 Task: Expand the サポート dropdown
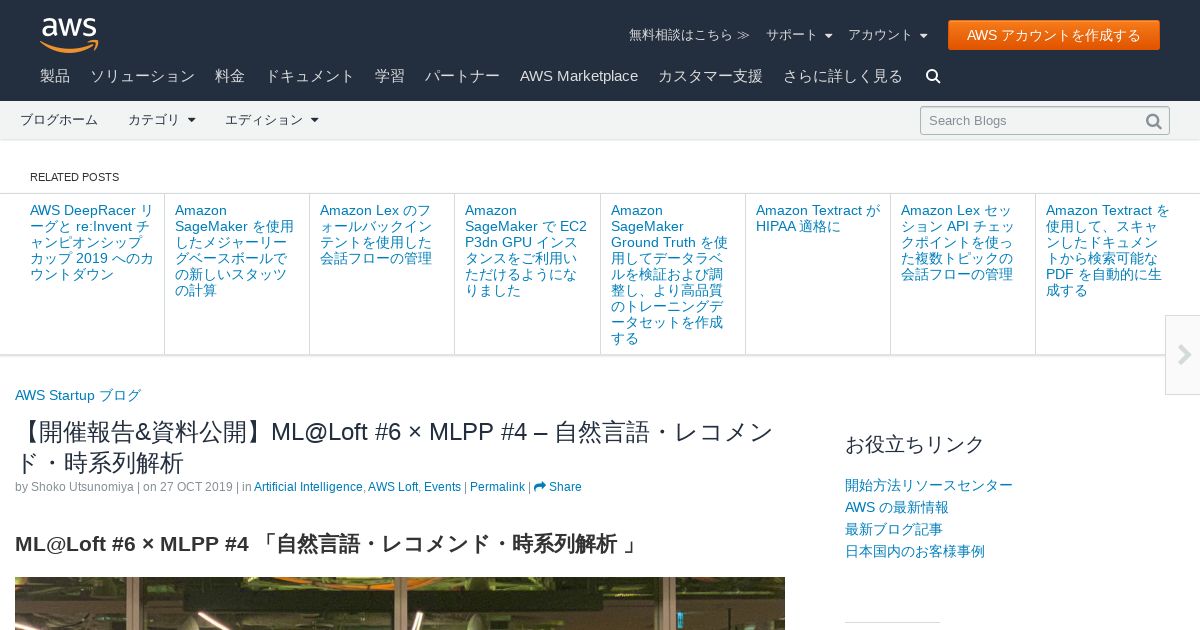point(799,35)
